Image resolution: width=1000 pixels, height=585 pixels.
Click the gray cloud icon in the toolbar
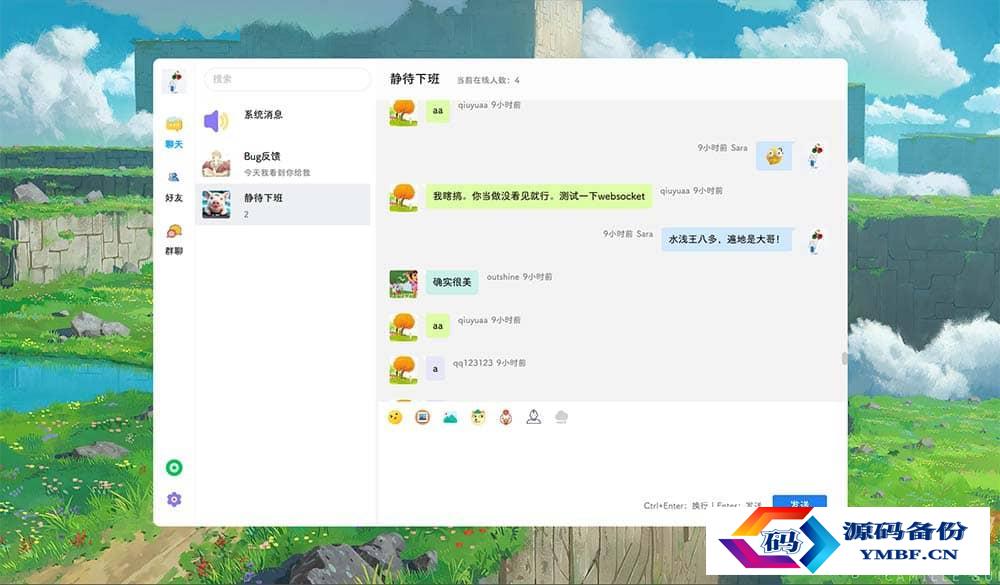point(561,417)
